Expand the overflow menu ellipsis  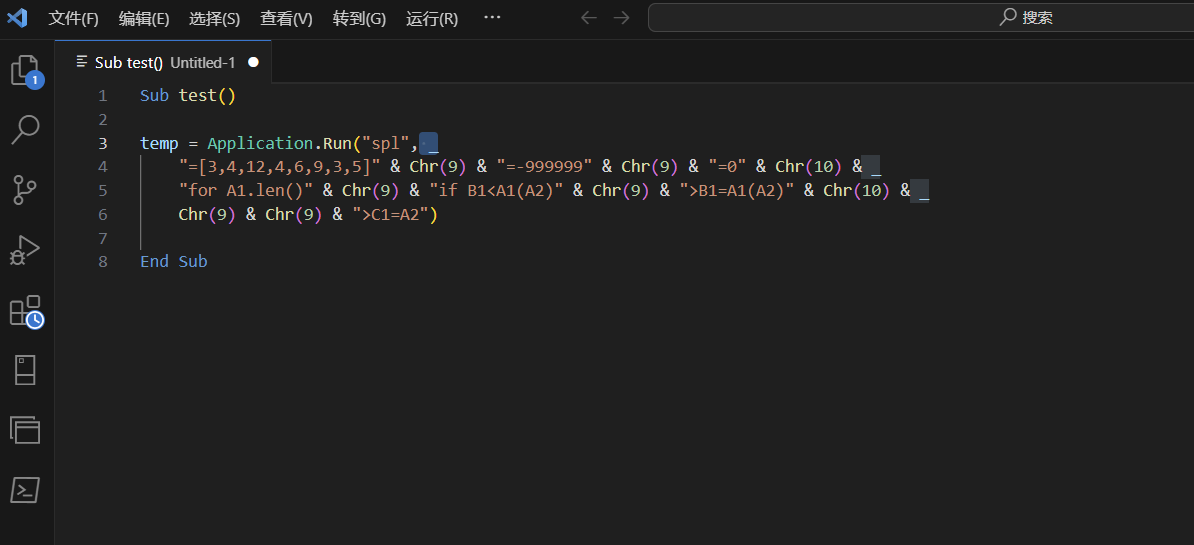(x=492, y=18)
